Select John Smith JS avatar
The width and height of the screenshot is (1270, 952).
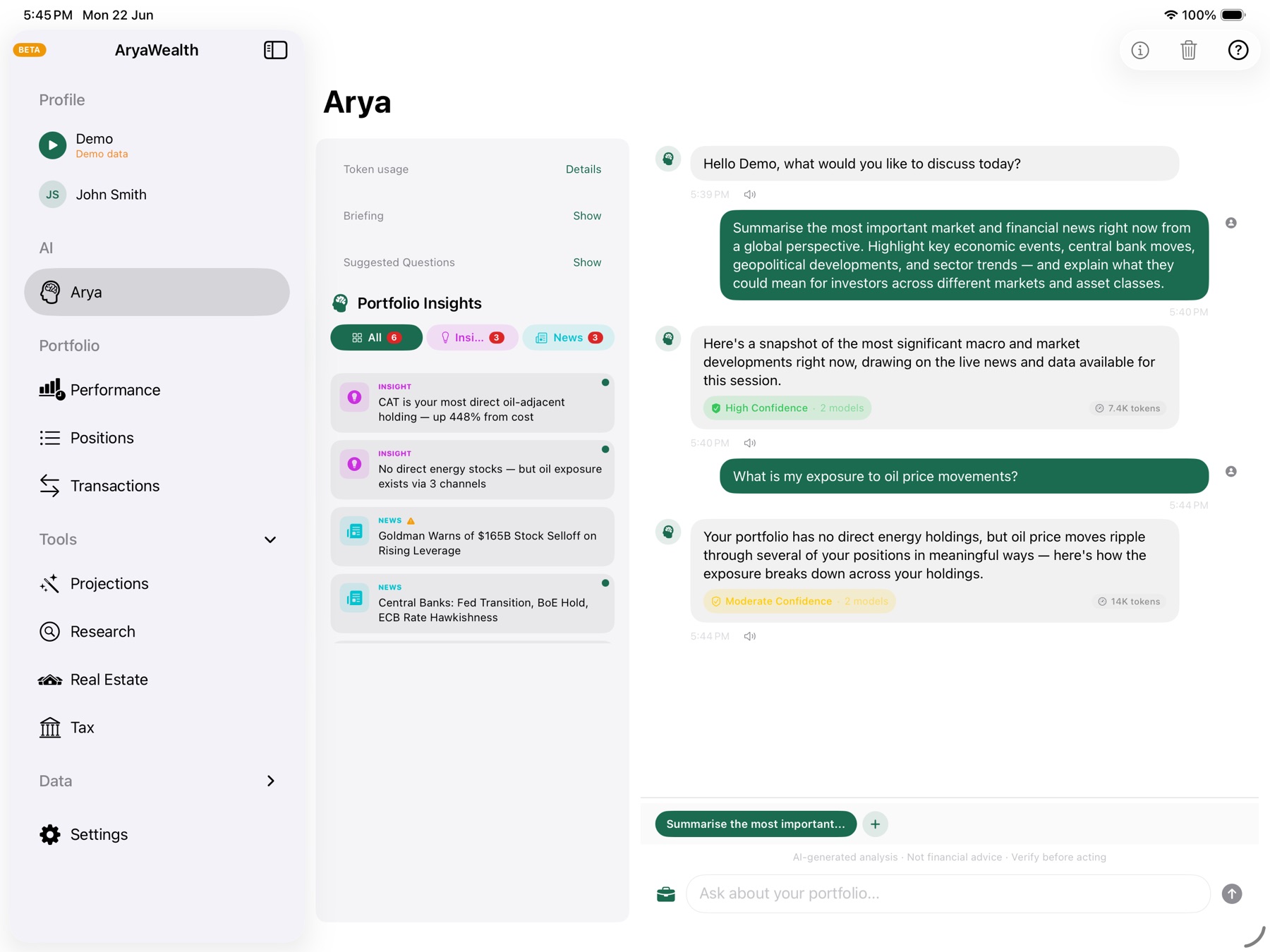(x=52, y=195)
